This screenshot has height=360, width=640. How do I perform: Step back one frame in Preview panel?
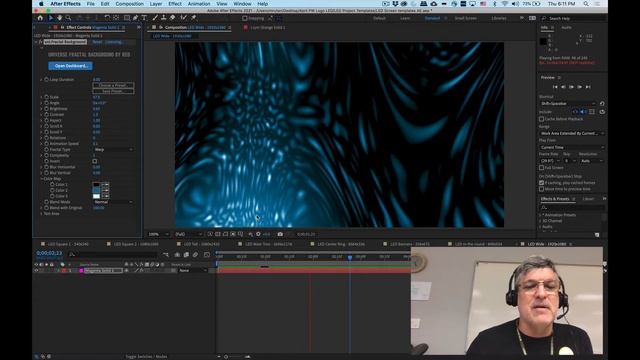[x=563, y=87]
